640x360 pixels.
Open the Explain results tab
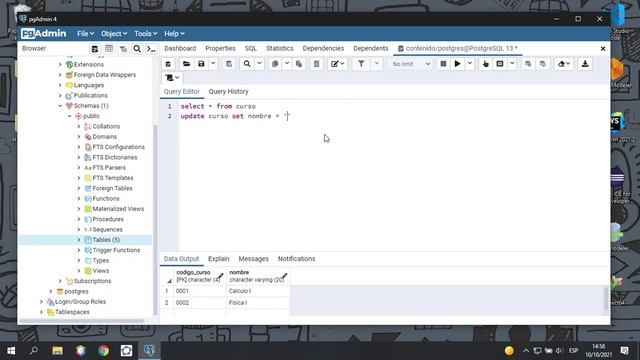[219, 259]
